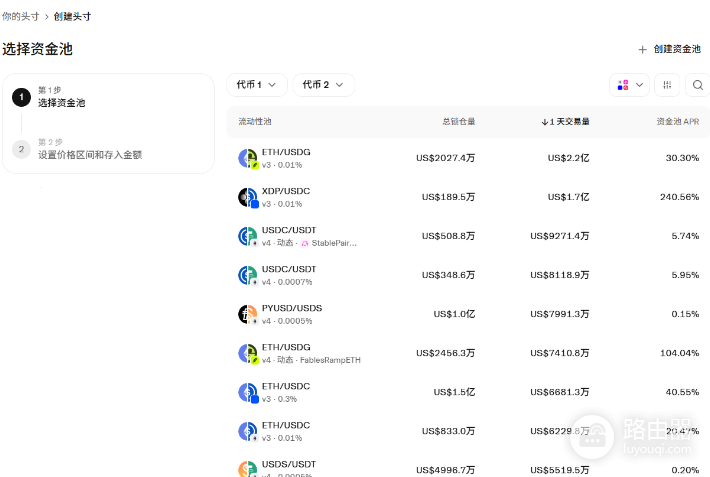Click volume value US$6681.3万
710x477 pixels.
tap(560, 392)
